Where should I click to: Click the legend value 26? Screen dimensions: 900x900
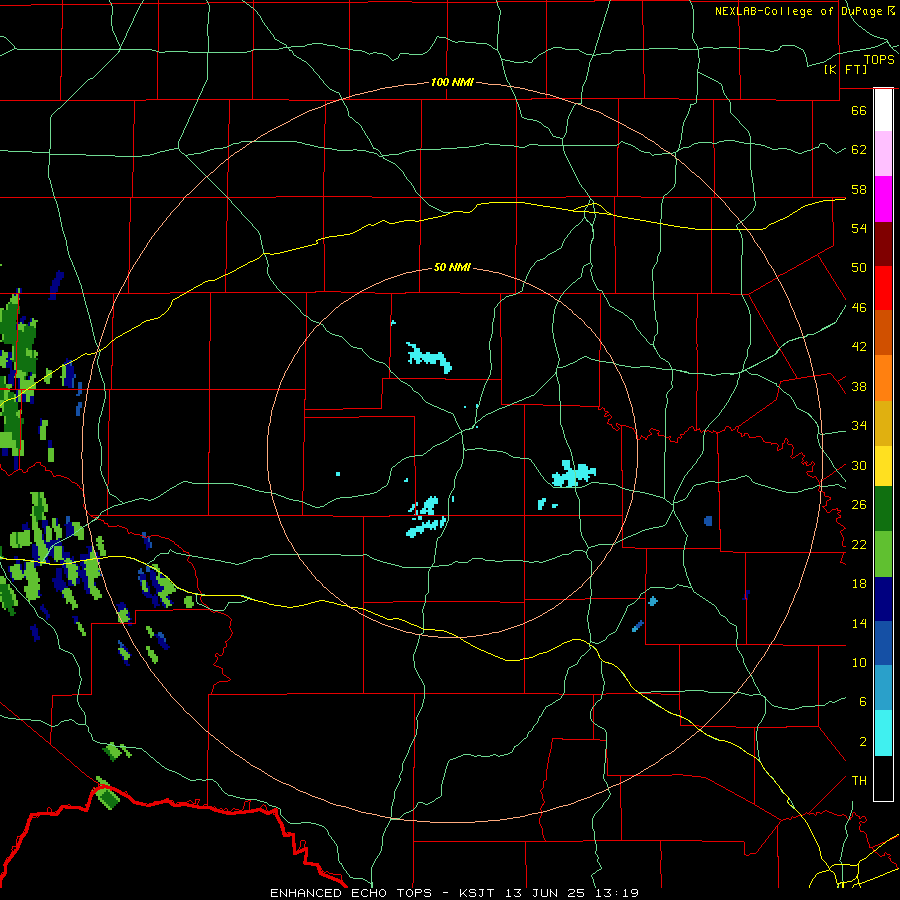[859, 505]
